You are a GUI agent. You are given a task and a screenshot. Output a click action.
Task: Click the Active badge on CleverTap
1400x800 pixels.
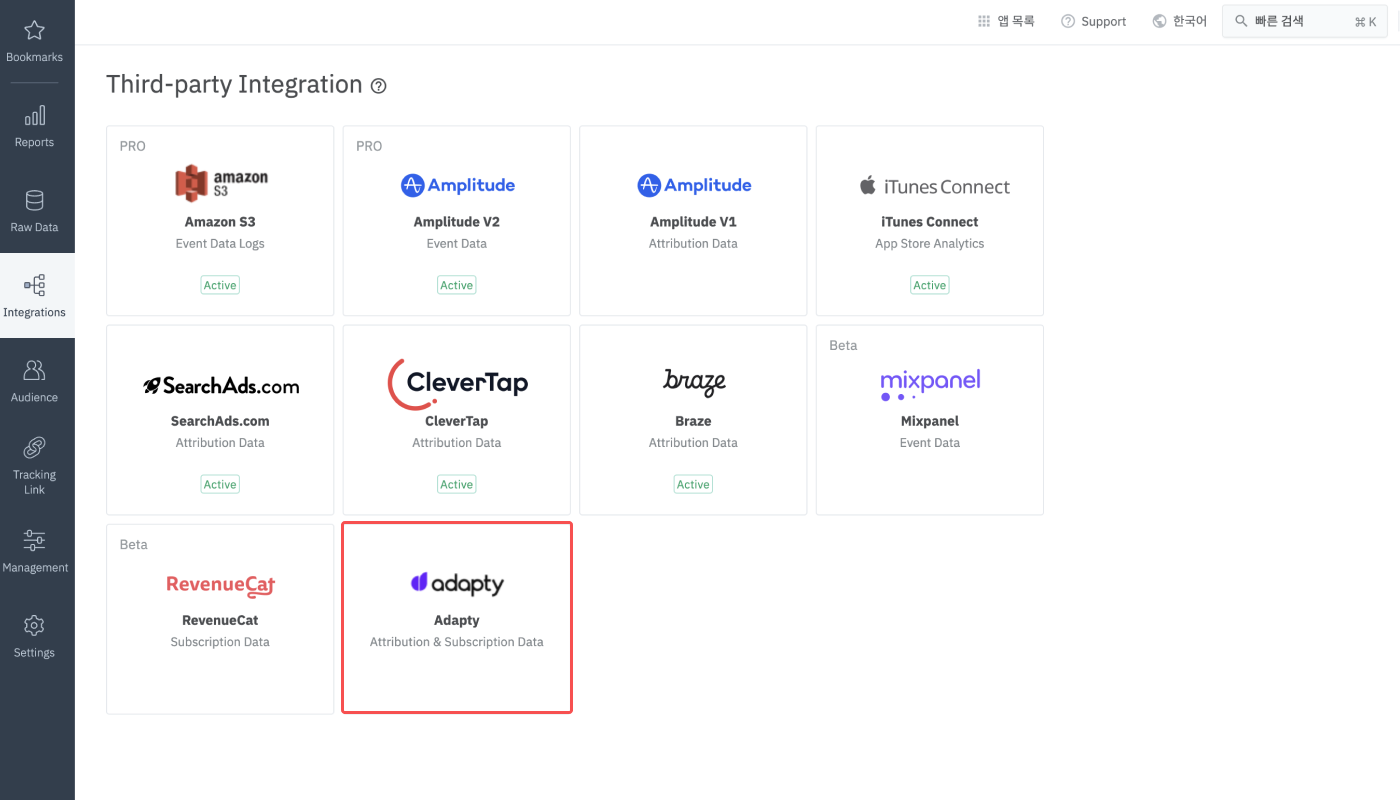pyautogui.click(x=457, y=484)
